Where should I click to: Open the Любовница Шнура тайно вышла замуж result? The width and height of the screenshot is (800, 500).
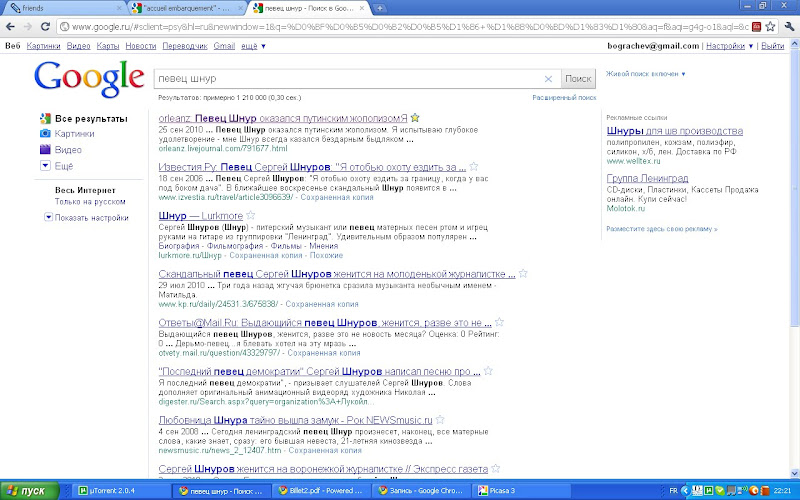click(295, 420)
